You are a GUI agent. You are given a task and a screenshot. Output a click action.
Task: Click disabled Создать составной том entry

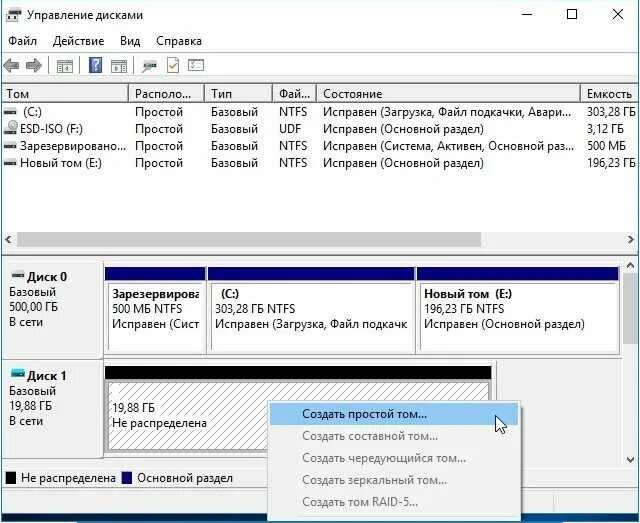coord(394,436)
